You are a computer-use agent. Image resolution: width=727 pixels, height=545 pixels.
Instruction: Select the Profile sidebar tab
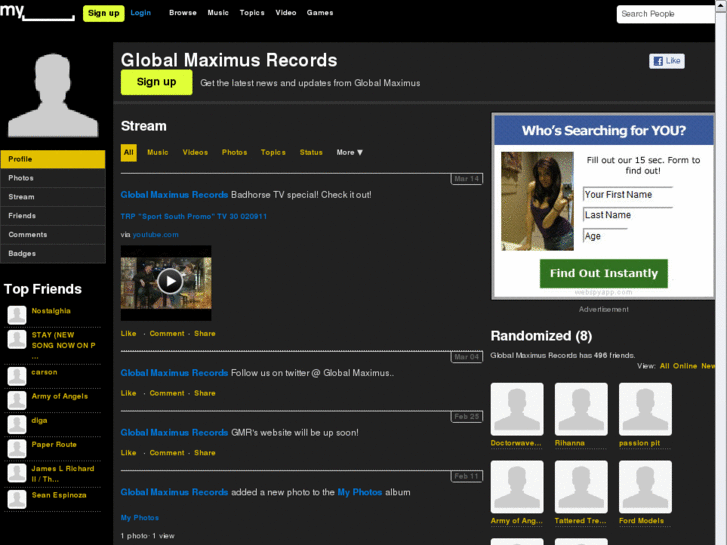pyautogui.click(x=53, y=159)
